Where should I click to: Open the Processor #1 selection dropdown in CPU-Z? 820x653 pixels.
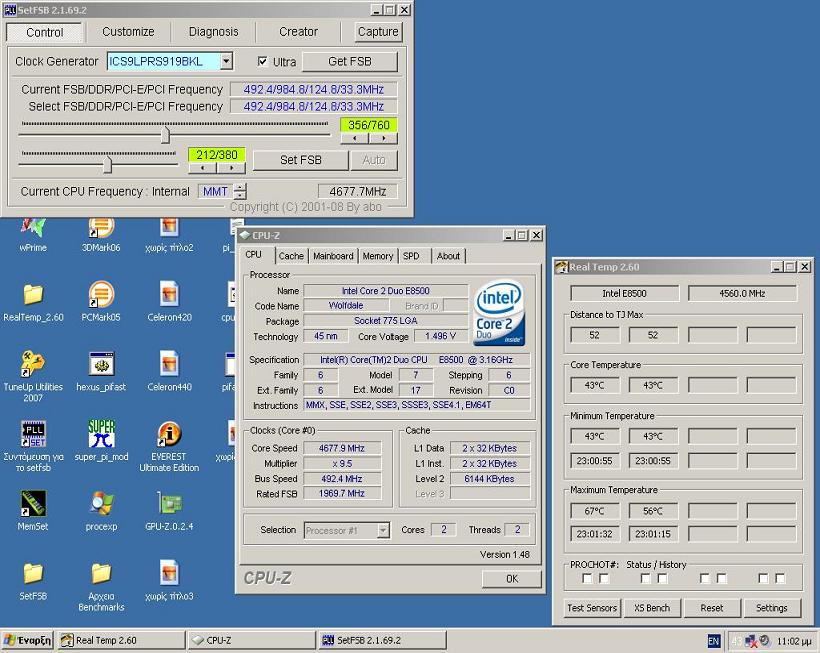(383, 530)
